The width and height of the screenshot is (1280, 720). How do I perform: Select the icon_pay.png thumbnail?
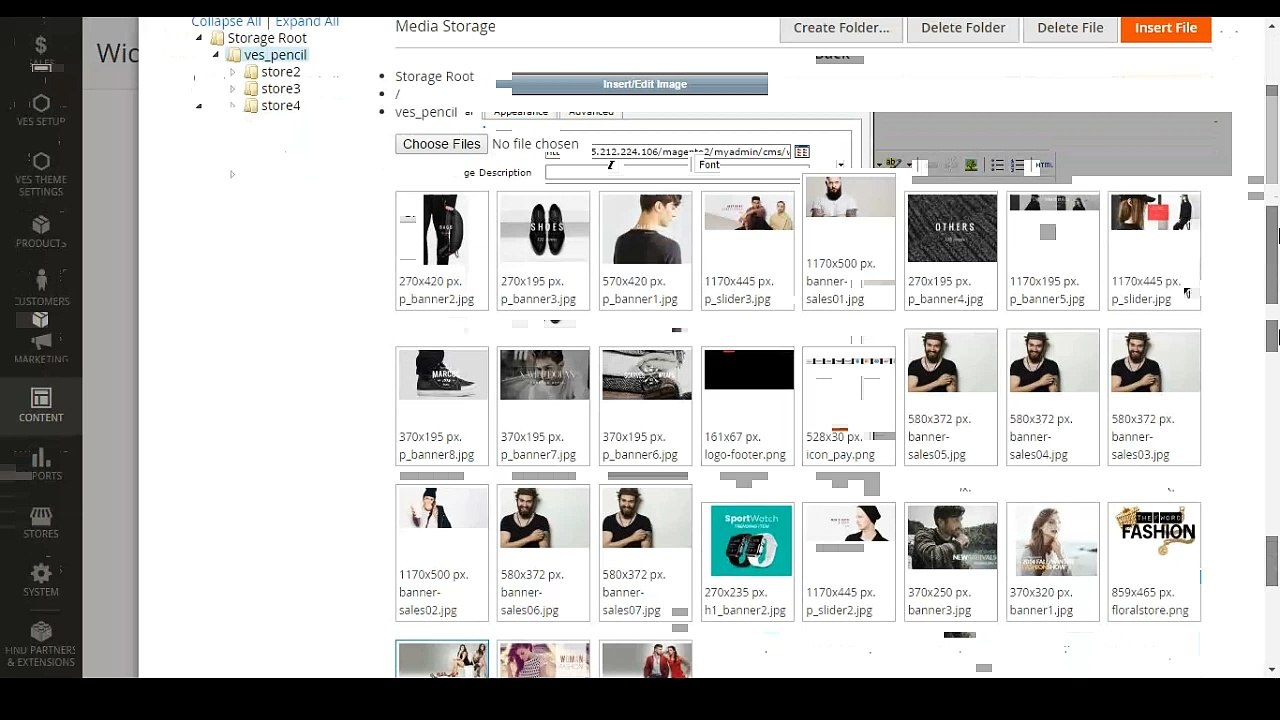pos(849,407)
